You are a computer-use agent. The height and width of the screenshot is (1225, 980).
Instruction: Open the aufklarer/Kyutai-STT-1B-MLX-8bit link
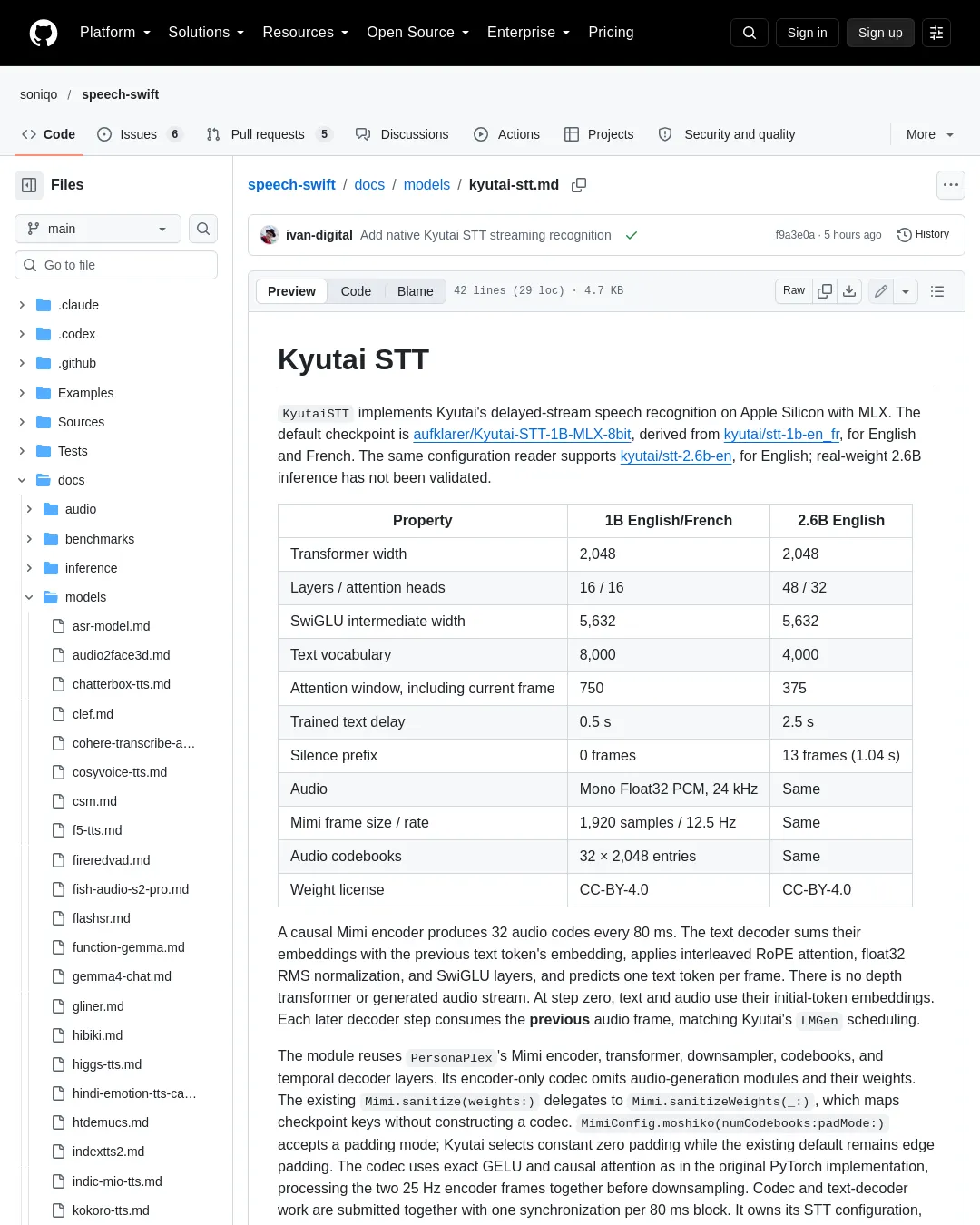pos(522,435)
